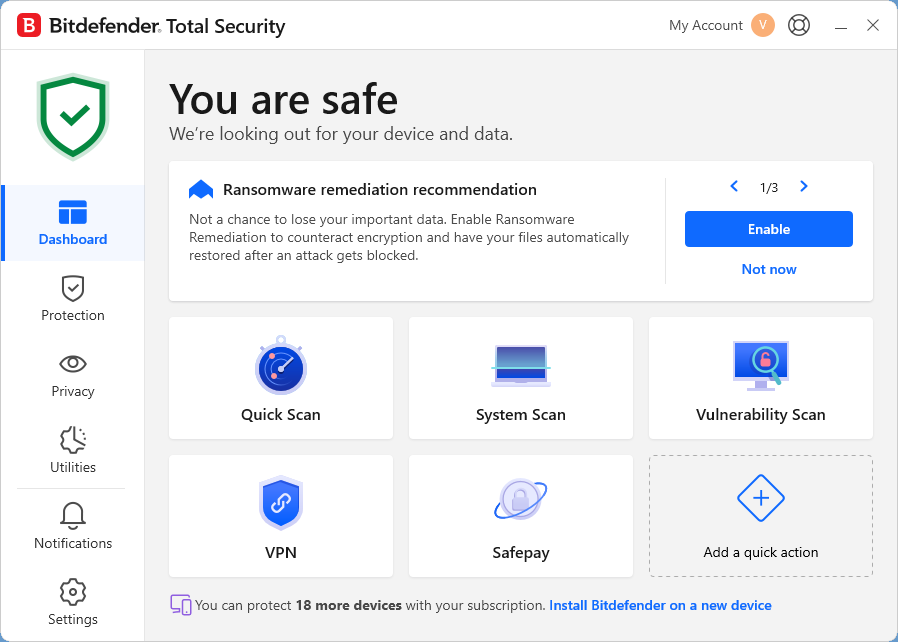898x642 pixels.
Task: Go to previous recommendation arrow
Action: click(734, 187)
